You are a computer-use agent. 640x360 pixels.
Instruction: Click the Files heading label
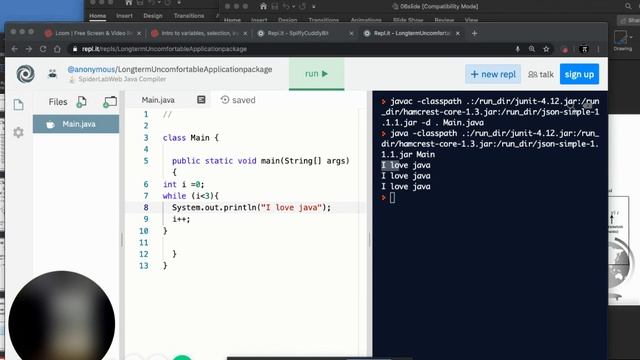click(x=58, y=102)
